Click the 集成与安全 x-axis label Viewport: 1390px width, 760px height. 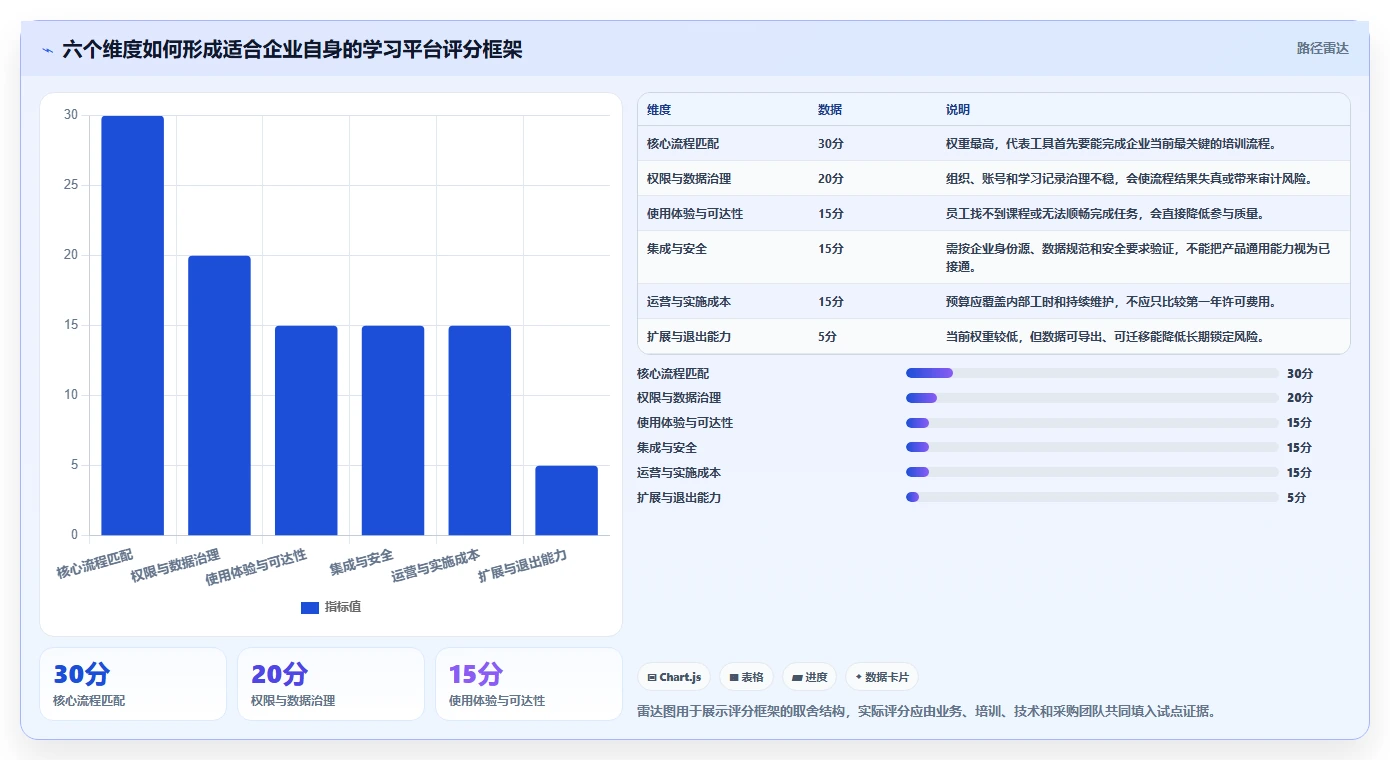[362, 562]
